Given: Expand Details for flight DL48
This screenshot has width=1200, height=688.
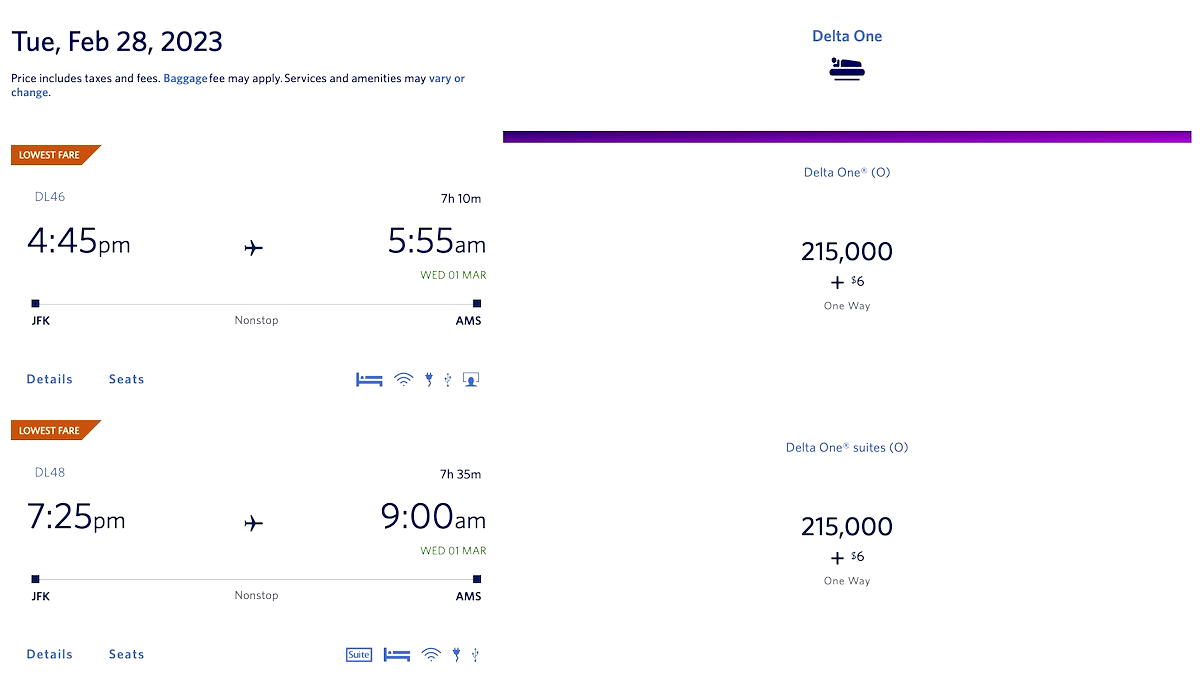Looking at the screenshot, I should pyautogui.click(x=49, y=654).
